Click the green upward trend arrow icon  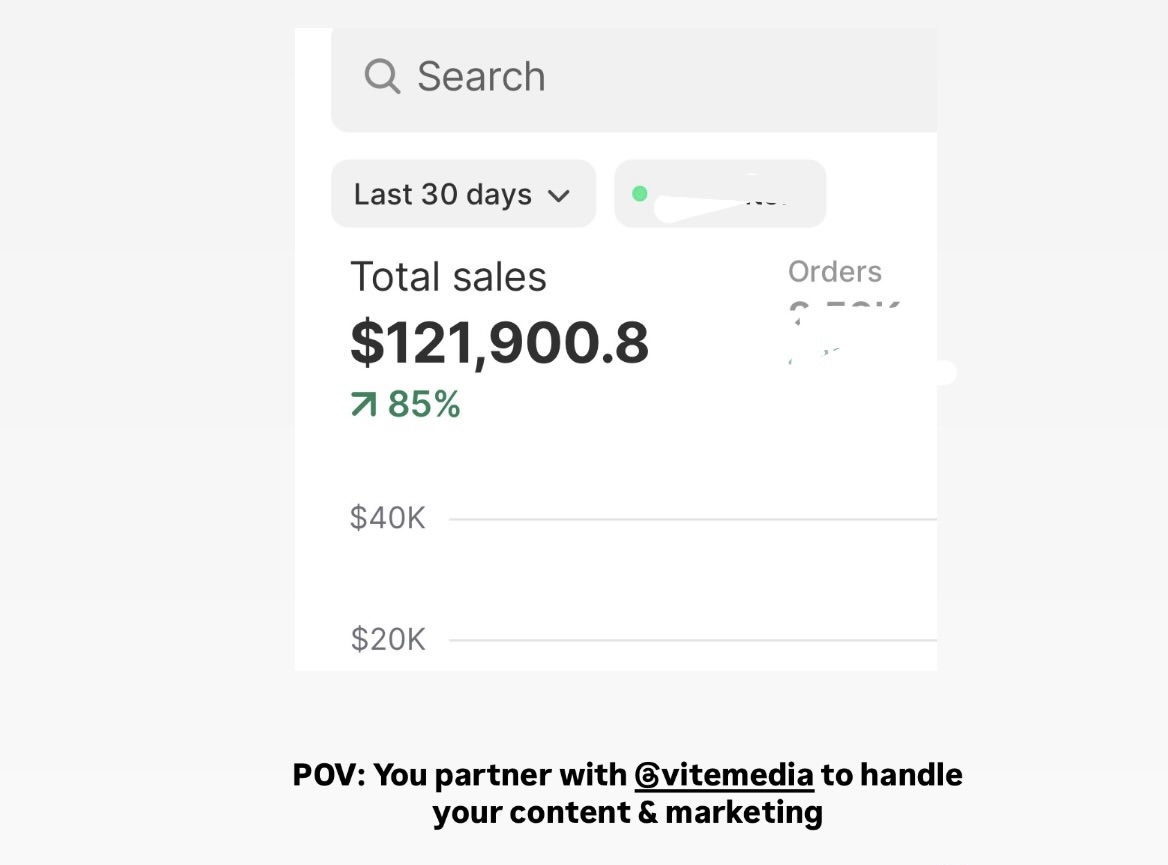pos(363,405)
